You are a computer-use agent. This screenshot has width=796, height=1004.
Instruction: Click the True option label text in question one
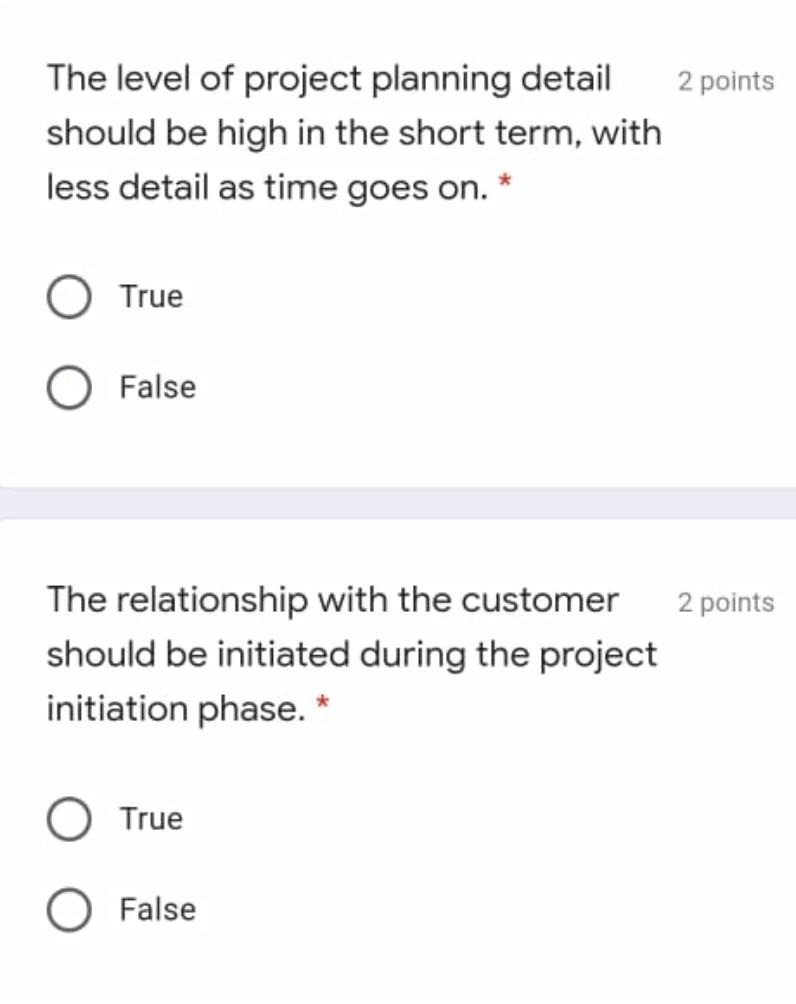(150, 295)
